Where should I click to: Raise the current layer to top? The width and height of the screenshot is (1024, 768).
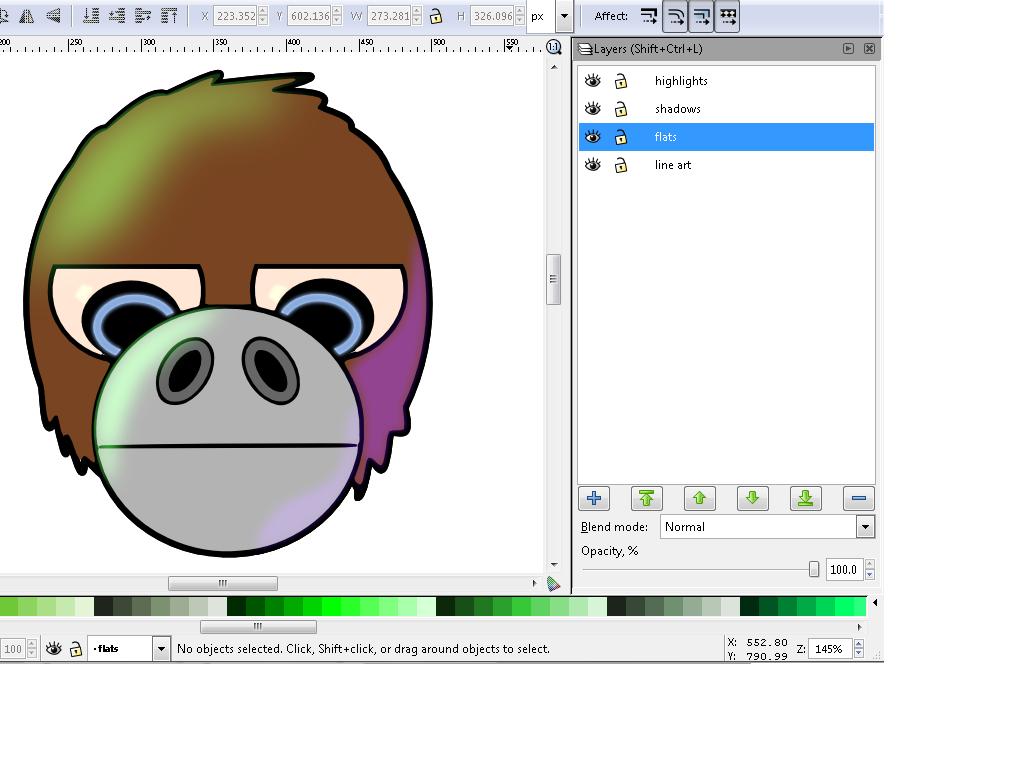tap(646, 498)
